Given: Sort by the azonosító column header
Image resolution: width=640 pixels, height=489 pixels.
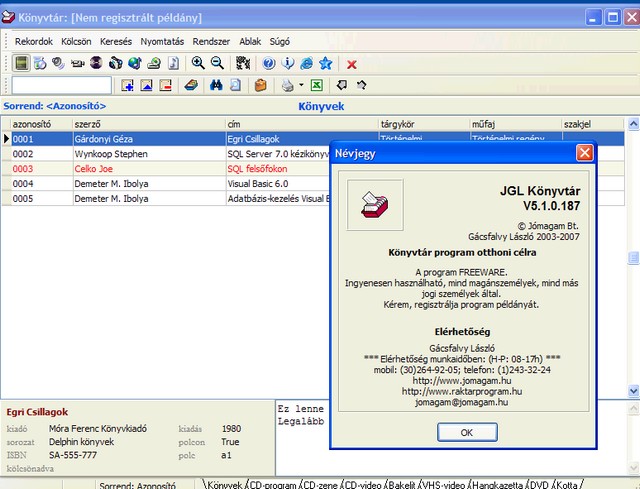Looking at the screenshot, I should coord(42,124).
